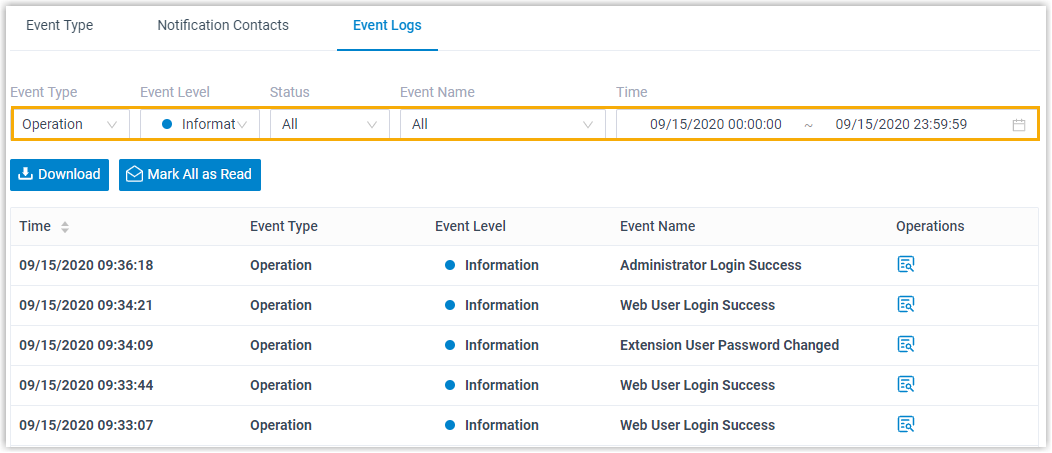The image size is (1052, 453).
Task: Open details icon for 09:33:44 log entry
Action: (x=906, y=385)
